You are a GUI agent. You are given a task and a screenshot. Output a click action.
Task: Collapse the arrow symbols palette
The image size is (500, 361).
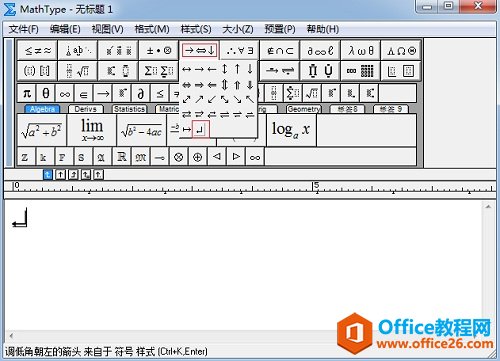tap(199, 51)
